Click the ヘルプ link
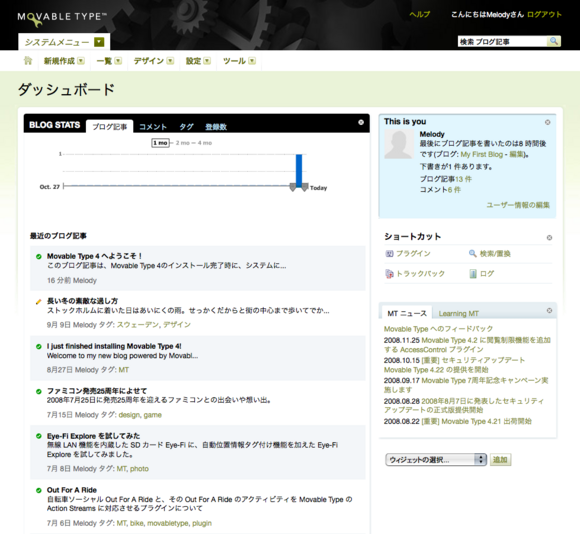580x534 pixels. [419, 14]
